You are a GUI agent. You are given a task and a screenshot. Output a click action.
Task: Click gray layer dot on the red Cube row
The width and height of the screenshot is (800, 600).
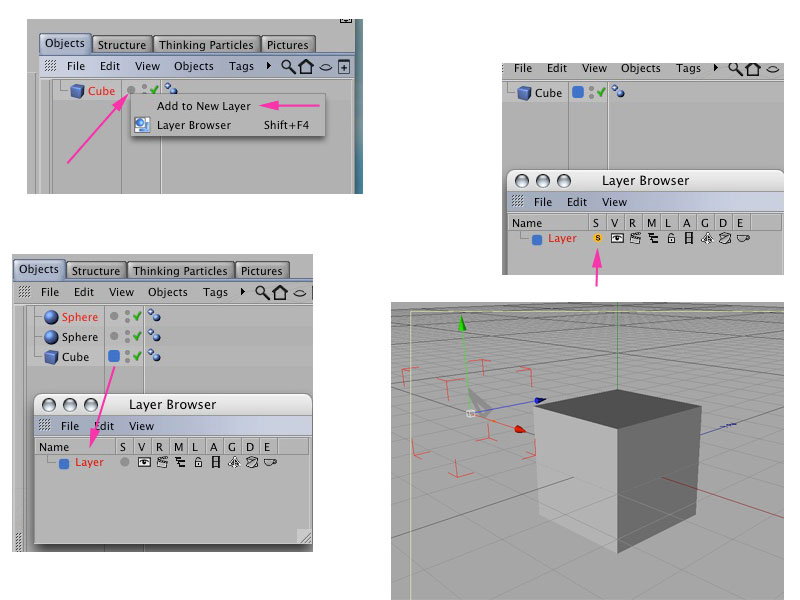(131, 90)
